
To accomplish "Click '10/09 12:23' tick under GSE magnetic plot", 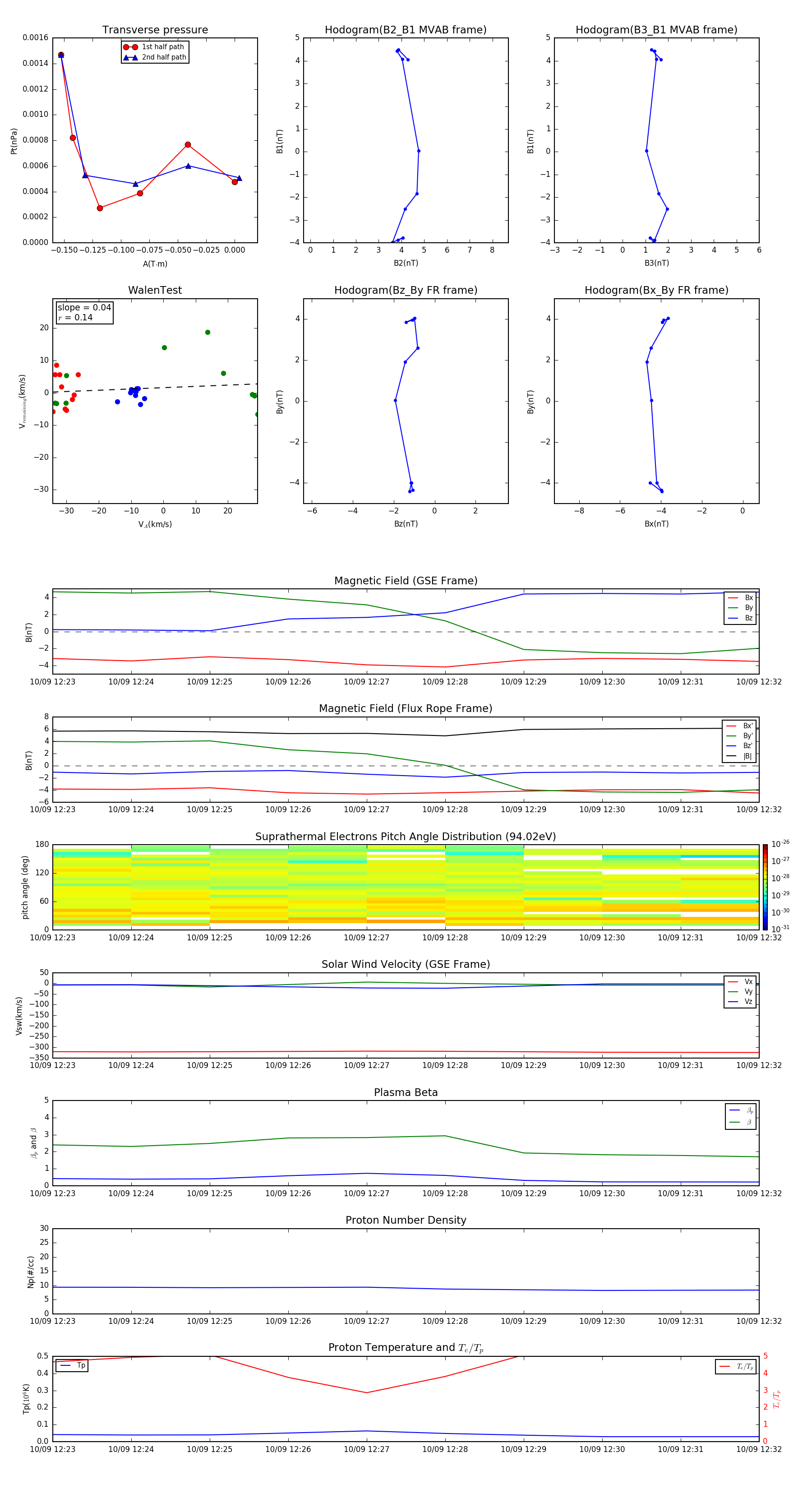I will tap(53, 682).
